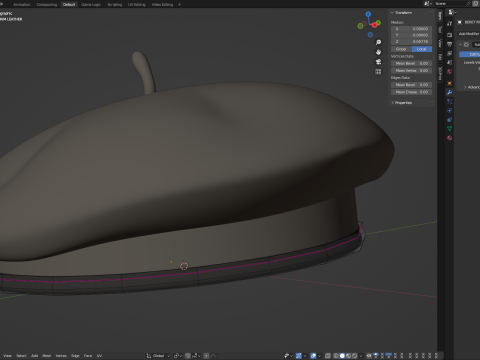Select Rendered viewport shading mode
480x360 pixels.
(x=355, y=356)
